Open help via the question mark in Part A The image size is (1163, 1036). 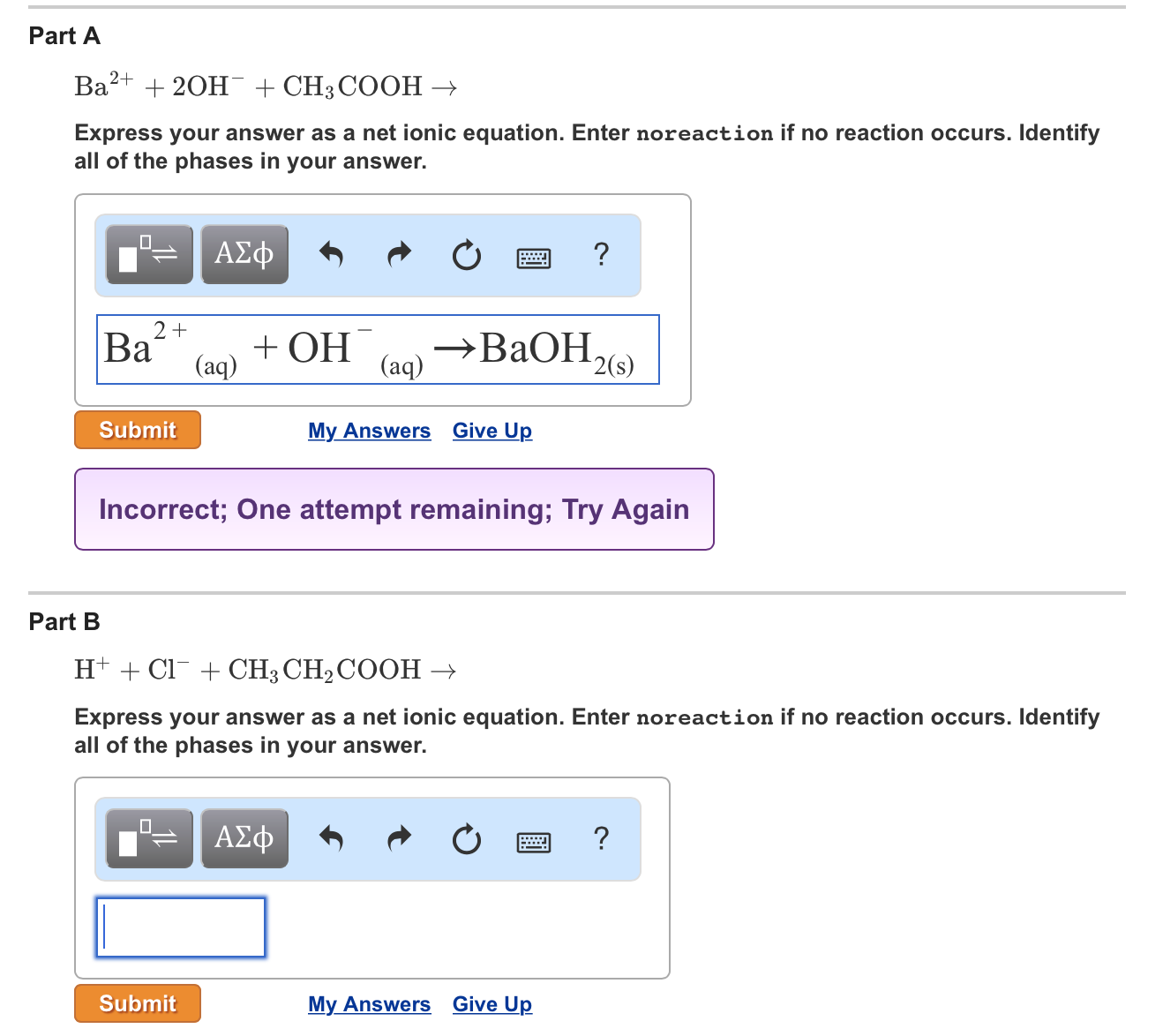(601, 255)
